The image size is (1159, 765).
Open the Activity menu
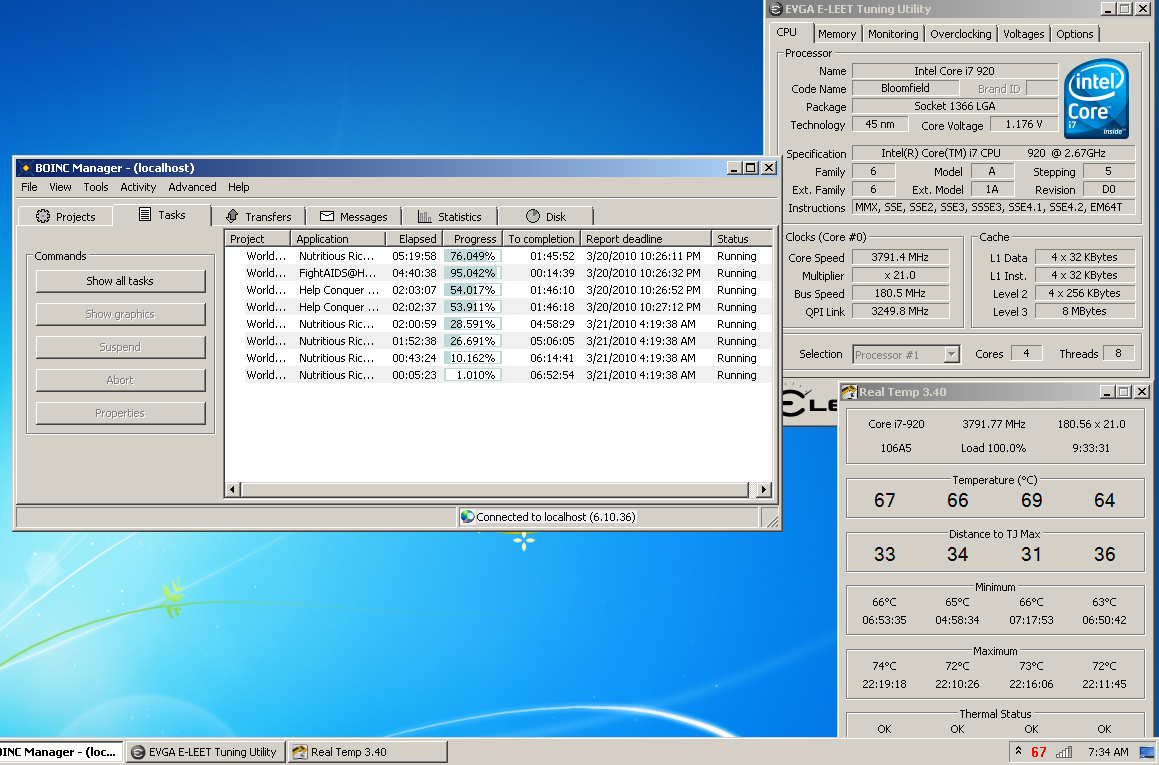138,187
